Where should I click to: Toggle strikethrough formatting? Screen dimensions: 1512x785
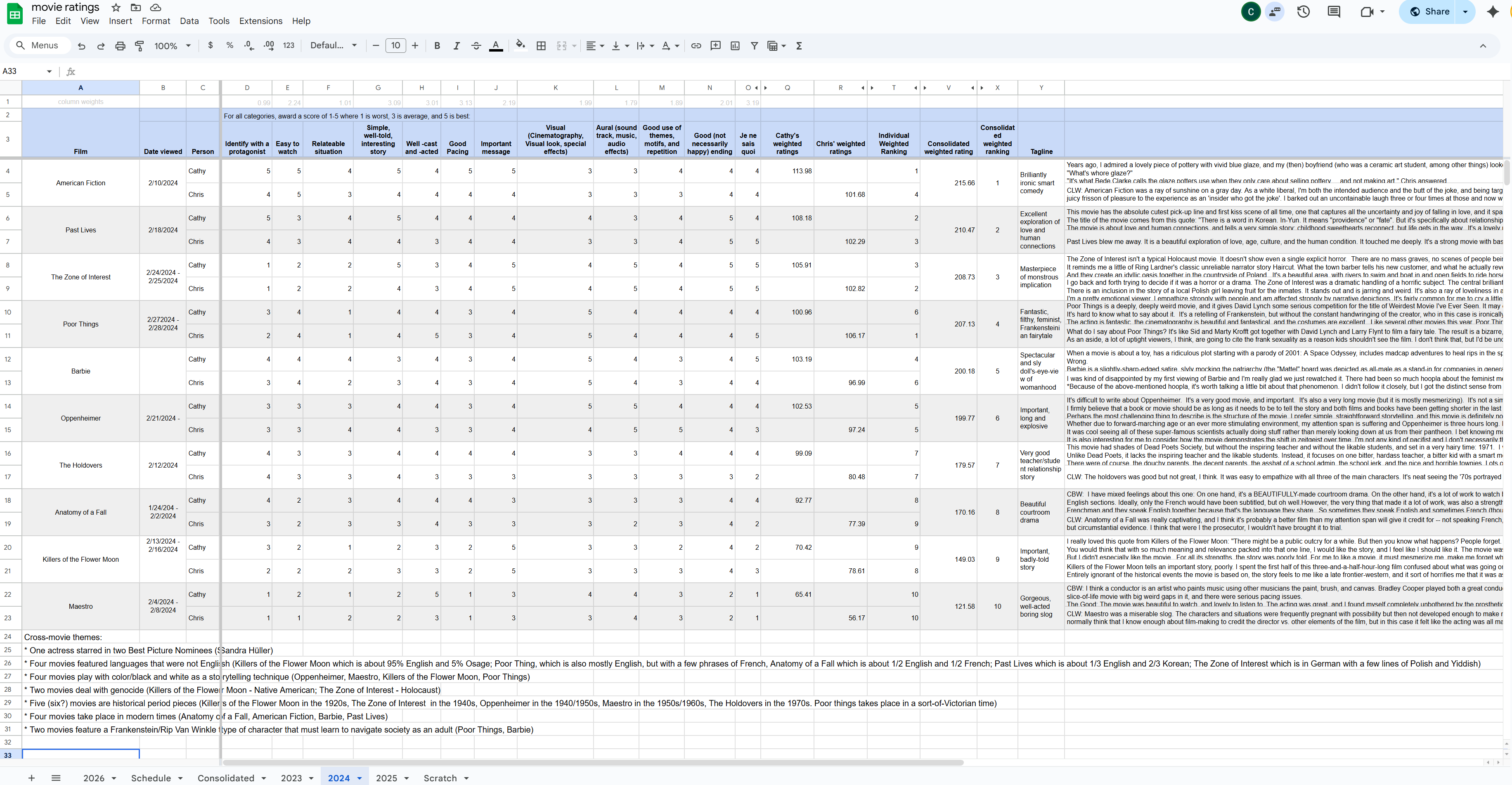click(476, 46)
